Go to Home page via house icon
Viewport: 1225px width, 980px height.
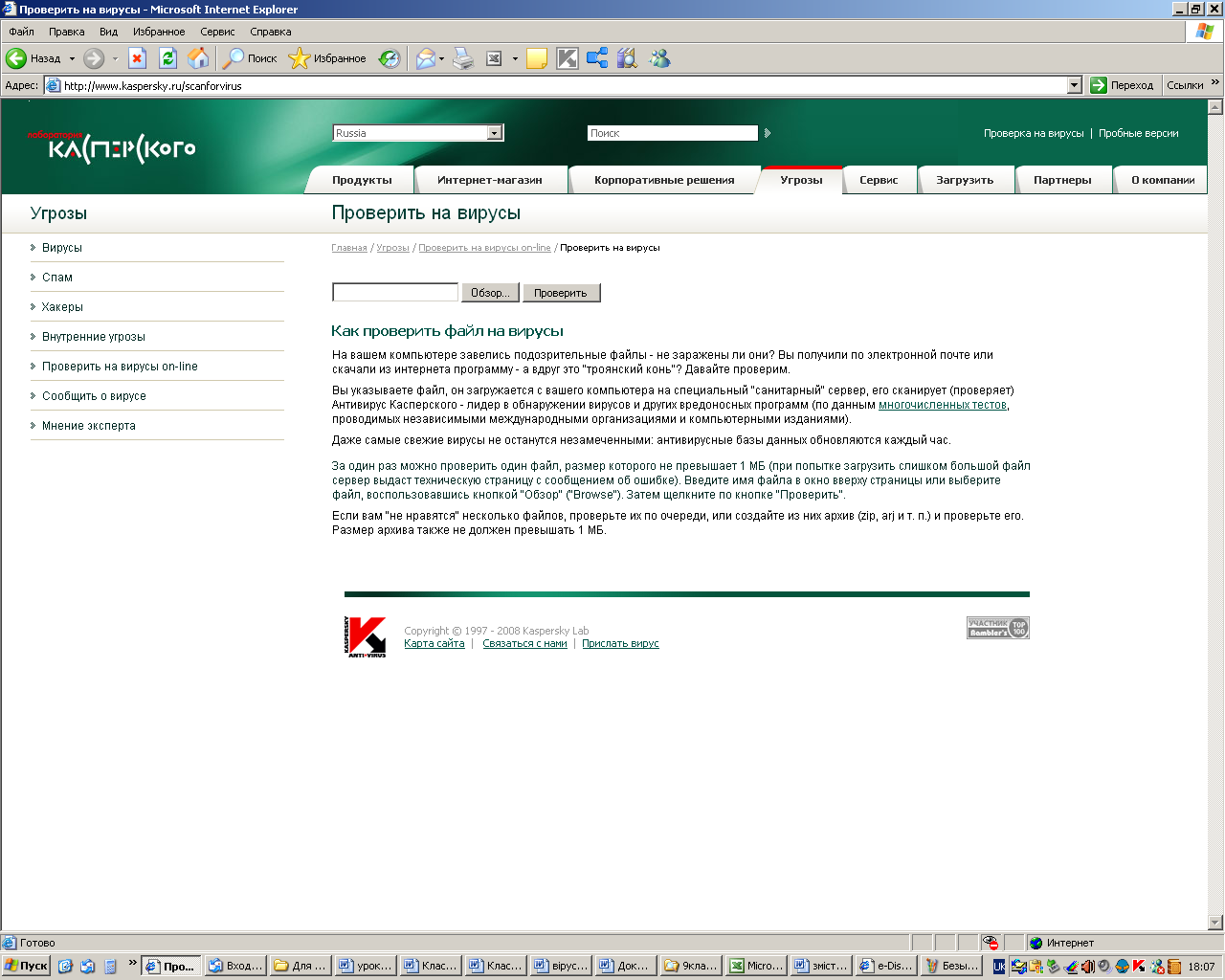(x=198, y=58)
